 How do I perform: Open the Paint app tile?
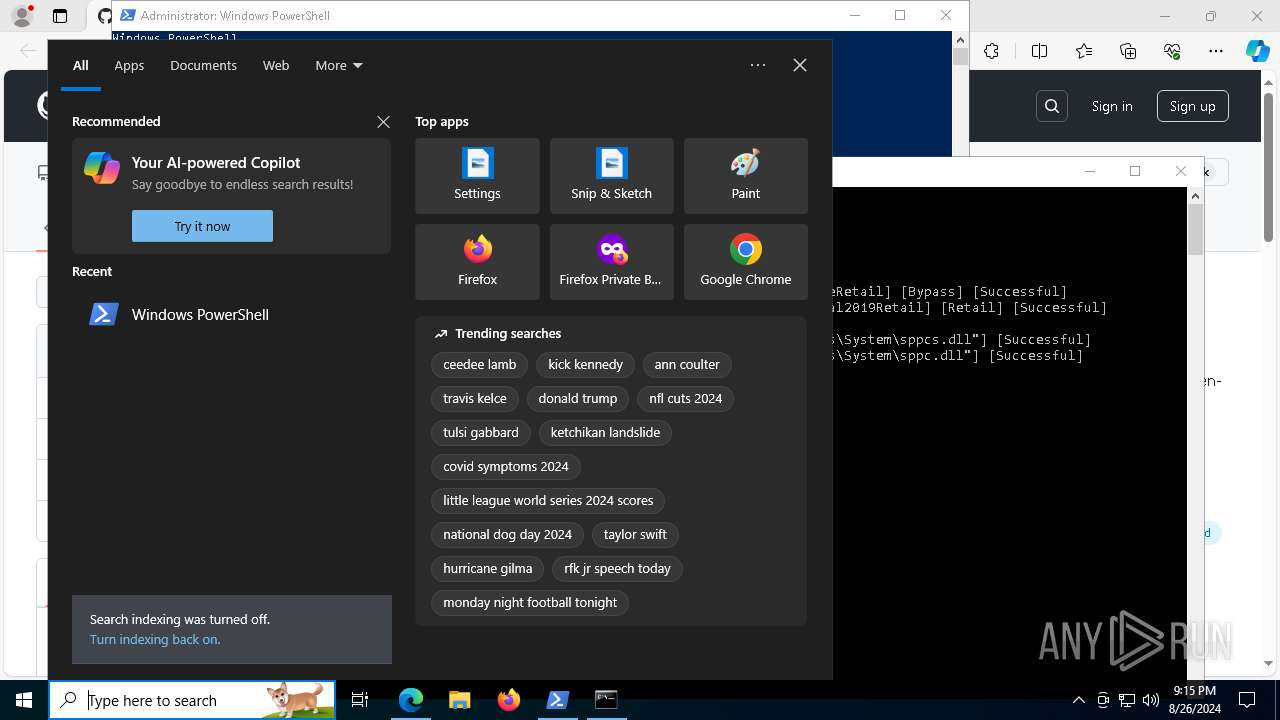point(745,176)
